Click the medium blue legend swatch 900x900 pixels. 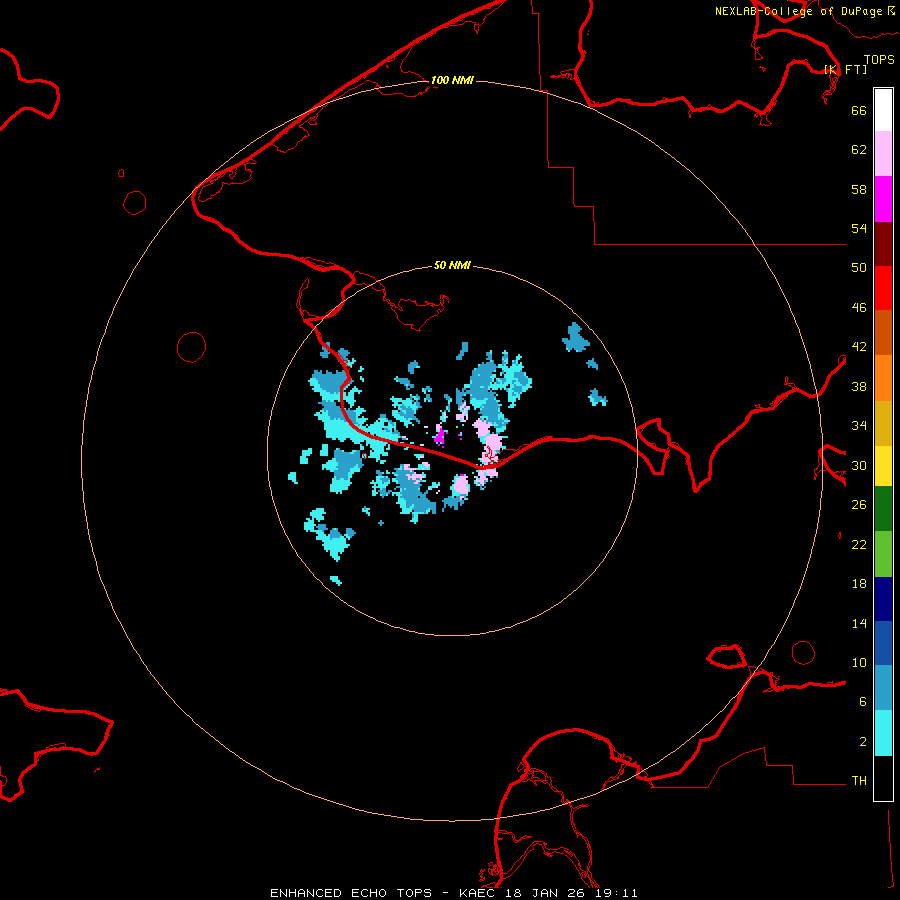click(883, 643)
